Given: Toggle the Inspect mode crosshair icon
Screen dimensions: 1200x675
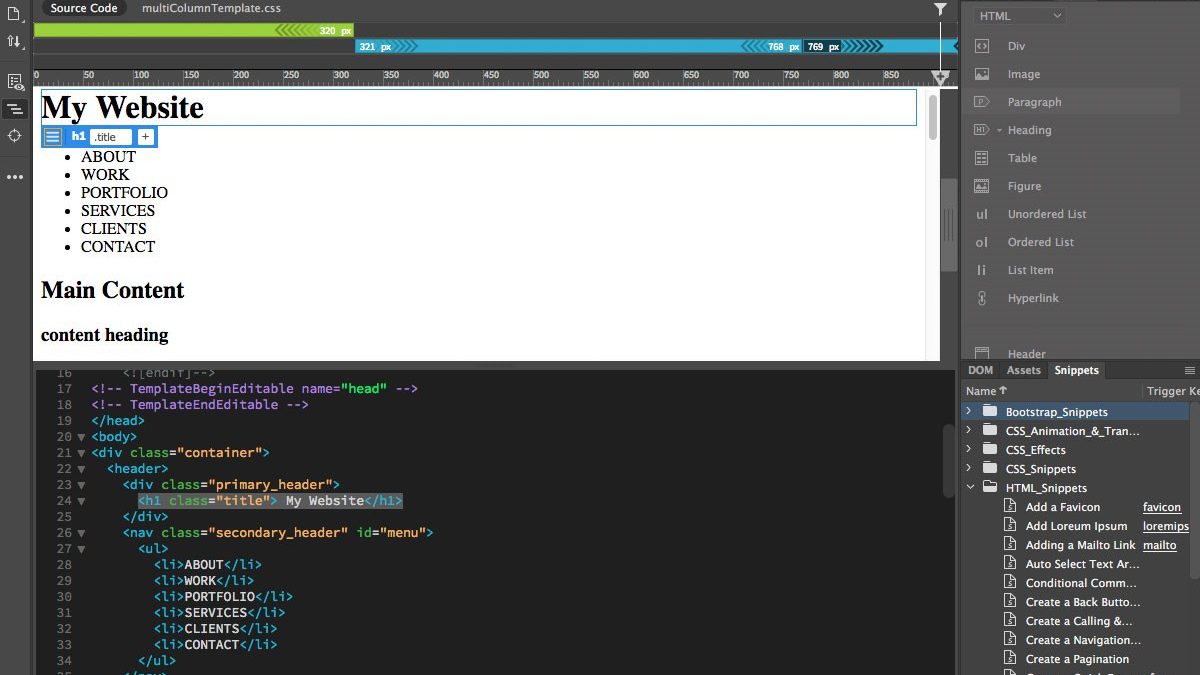Looking at the screenshot, I should 14,136.
